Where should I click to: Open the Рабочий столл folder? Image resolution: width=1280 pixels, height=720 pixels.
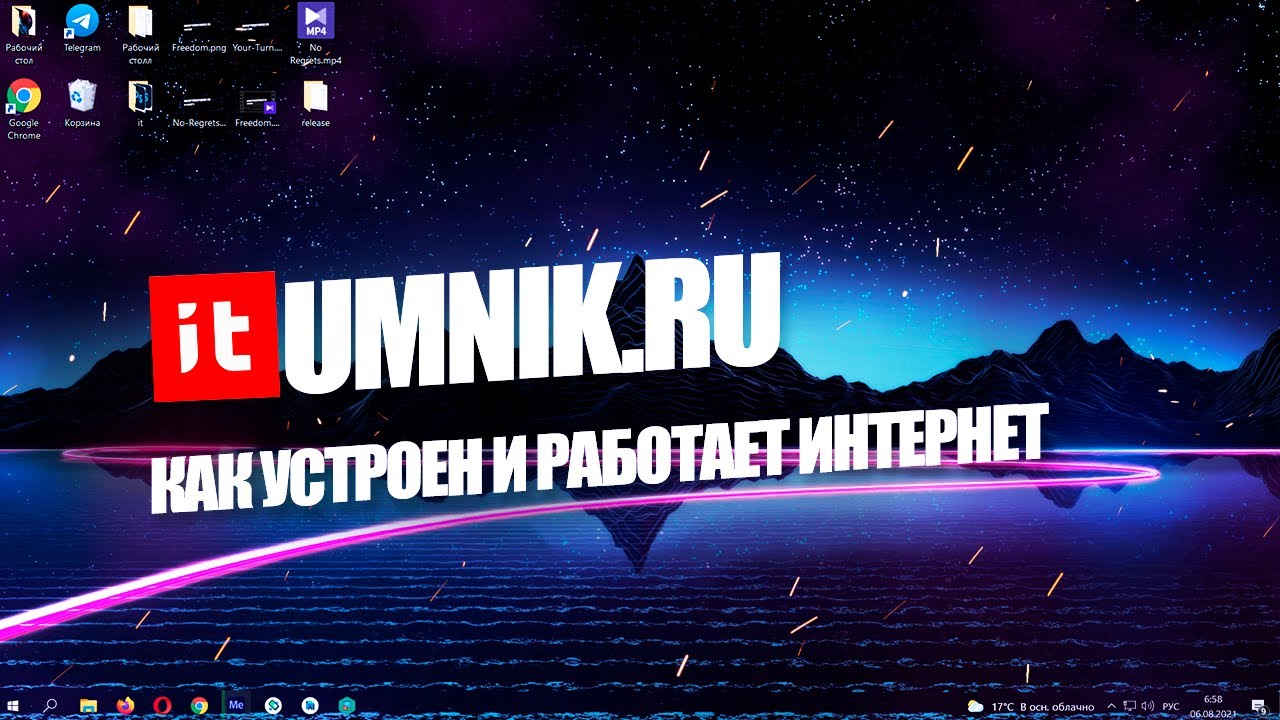pyautogui.click(x=141, y=34)
